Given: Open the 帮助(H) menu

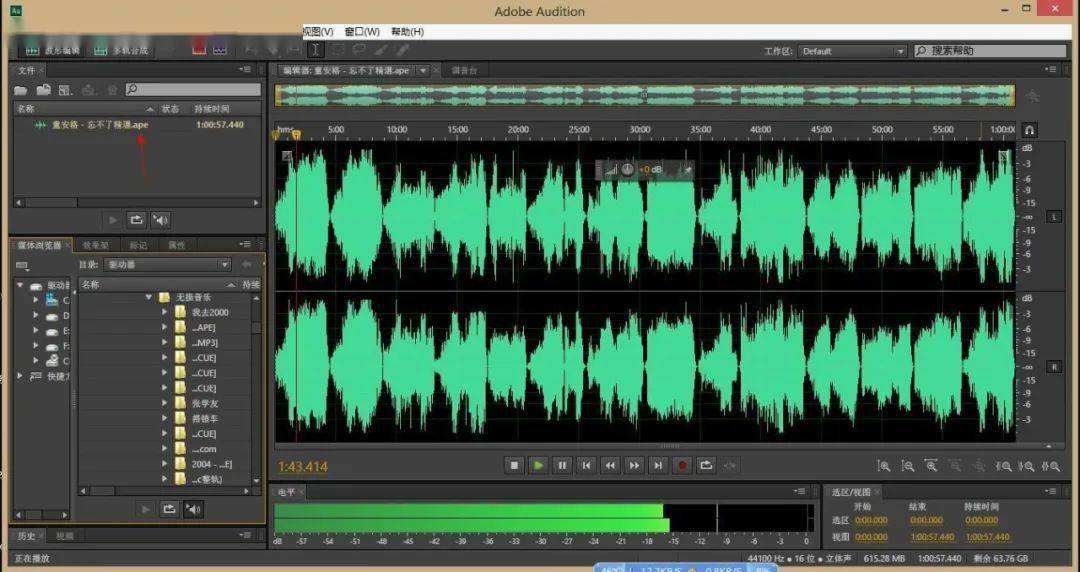Looking at the screenshot, I should click(x=407, y=32).
